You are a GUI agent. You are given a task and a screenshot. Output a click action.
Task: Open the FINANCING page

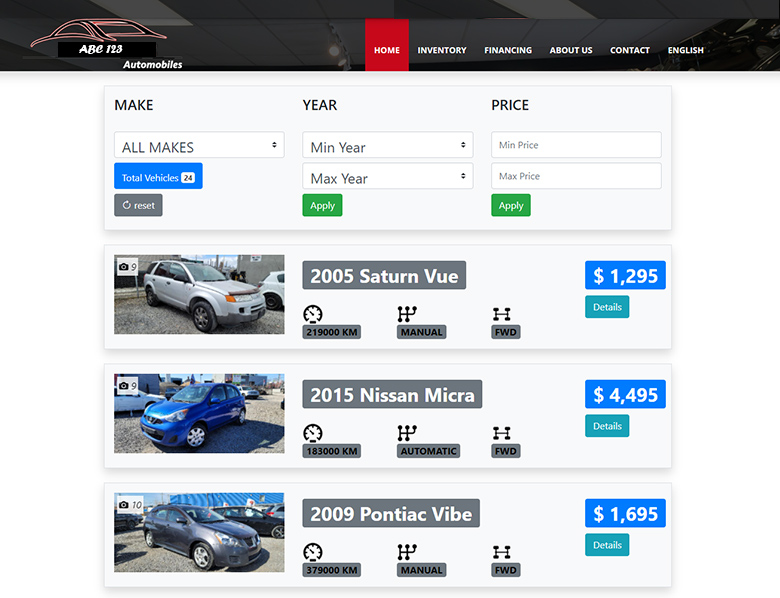pos(508,50)
